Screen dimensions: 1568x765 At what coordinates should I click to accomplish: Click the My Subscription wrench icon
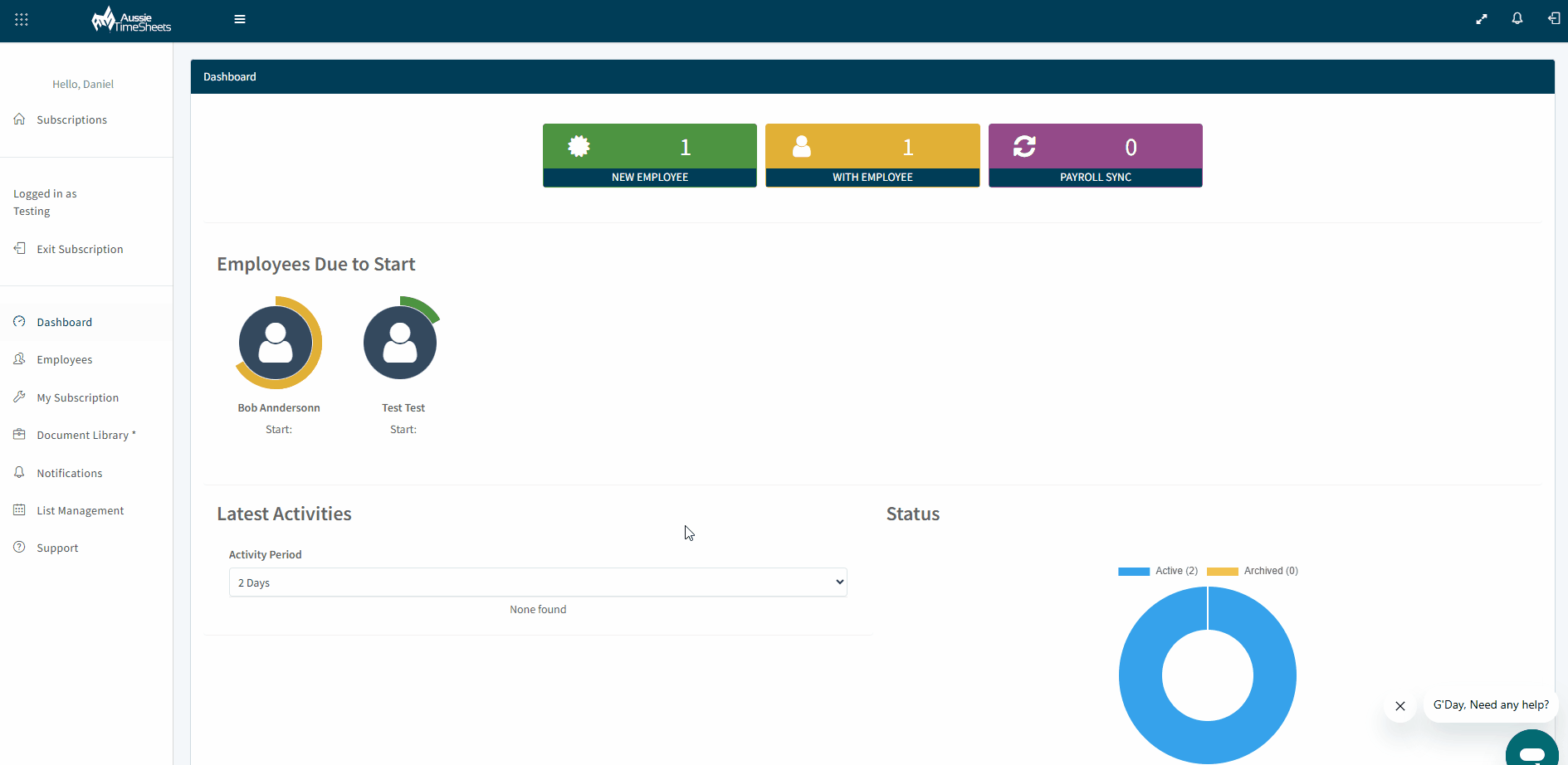[20, 397]
